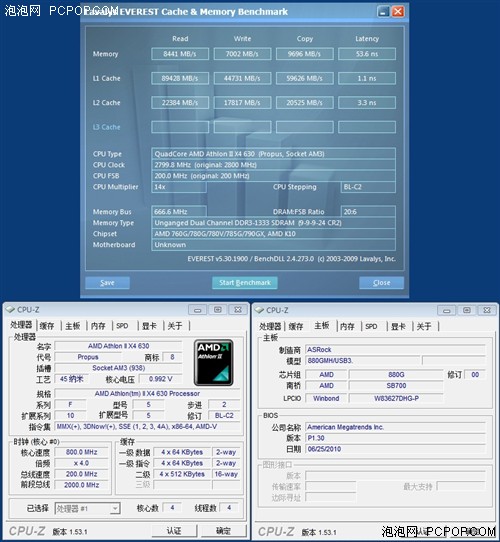The image size is (500, 542).
Task: Click CPU Type field QuadCore AMD Athlon
Action: click(274, 154)
